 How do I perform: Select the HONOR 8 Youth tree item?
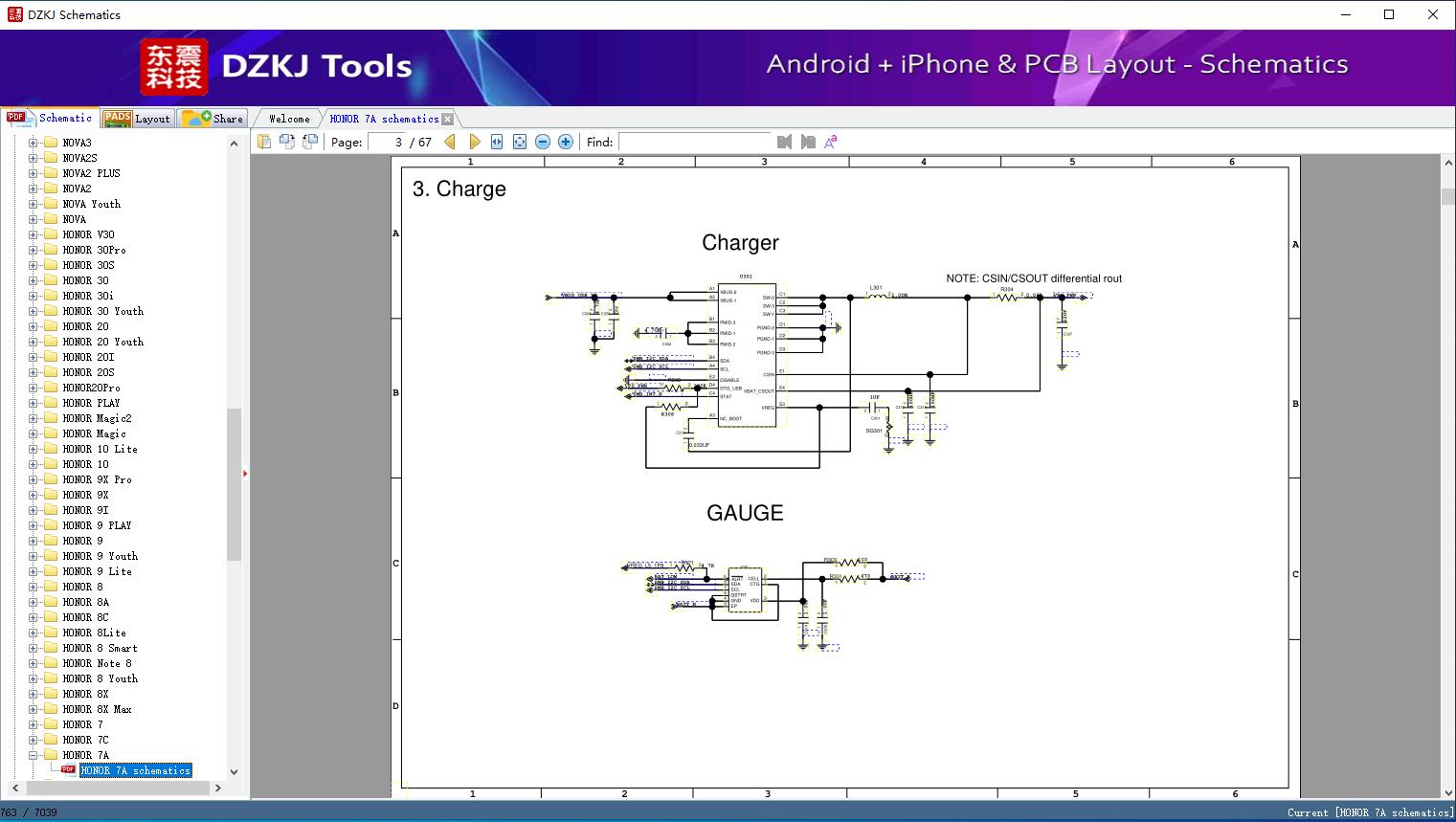point(100,678)
